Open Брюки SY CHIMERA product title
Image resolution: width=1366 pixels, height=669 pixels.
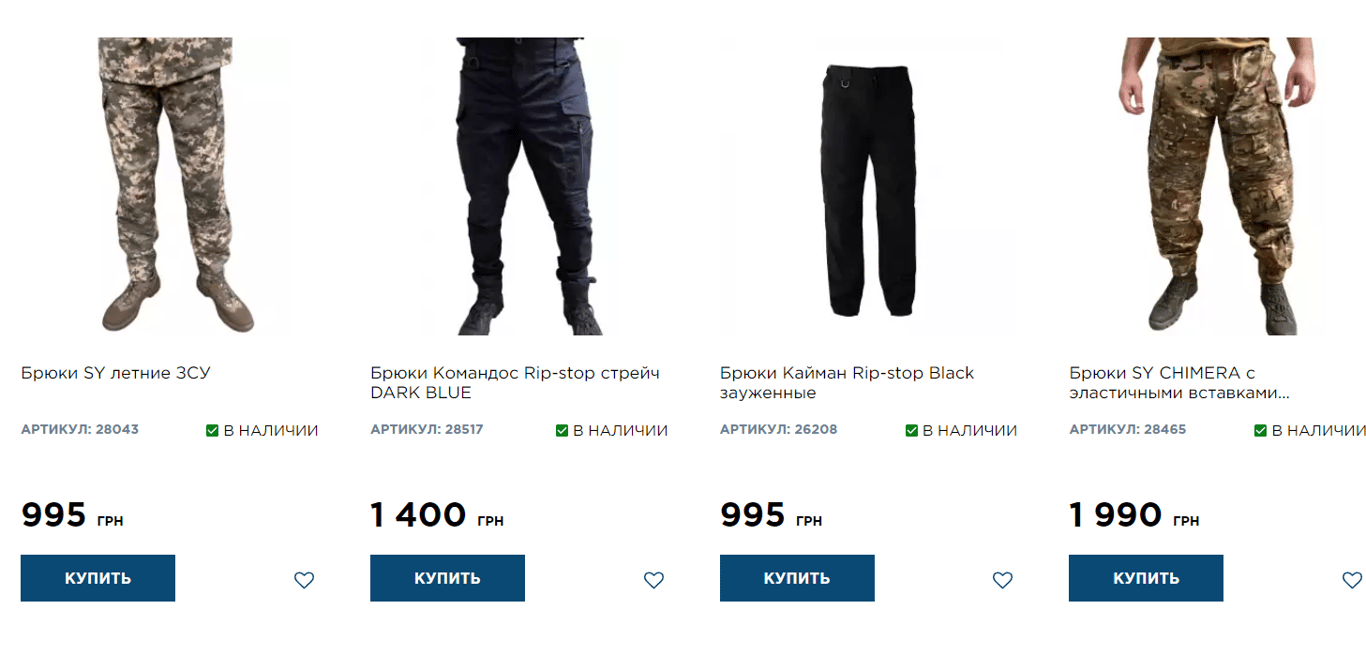[1178, 383]
